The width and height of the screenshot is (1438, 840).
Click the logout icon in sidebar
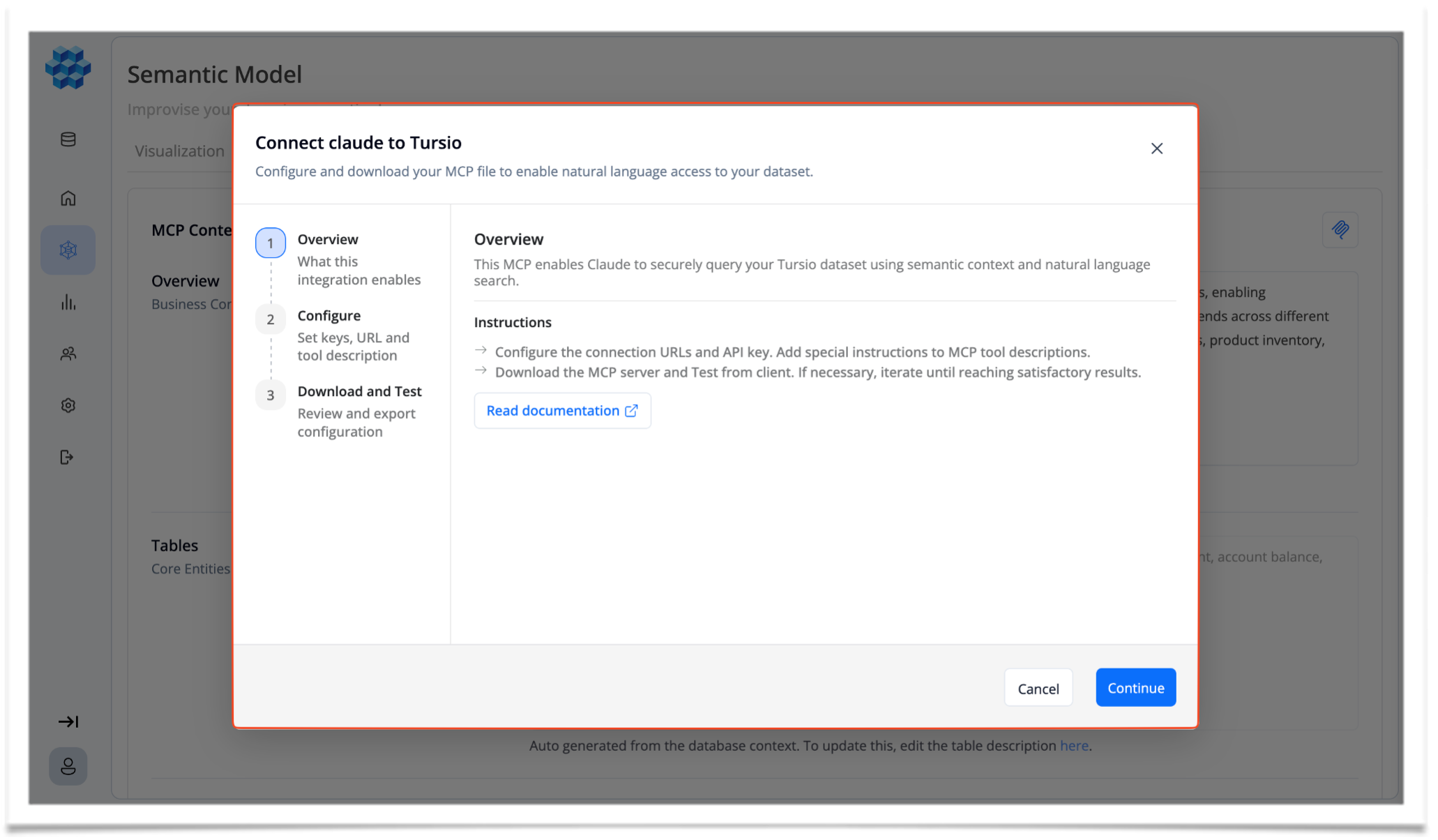[68, 457]
